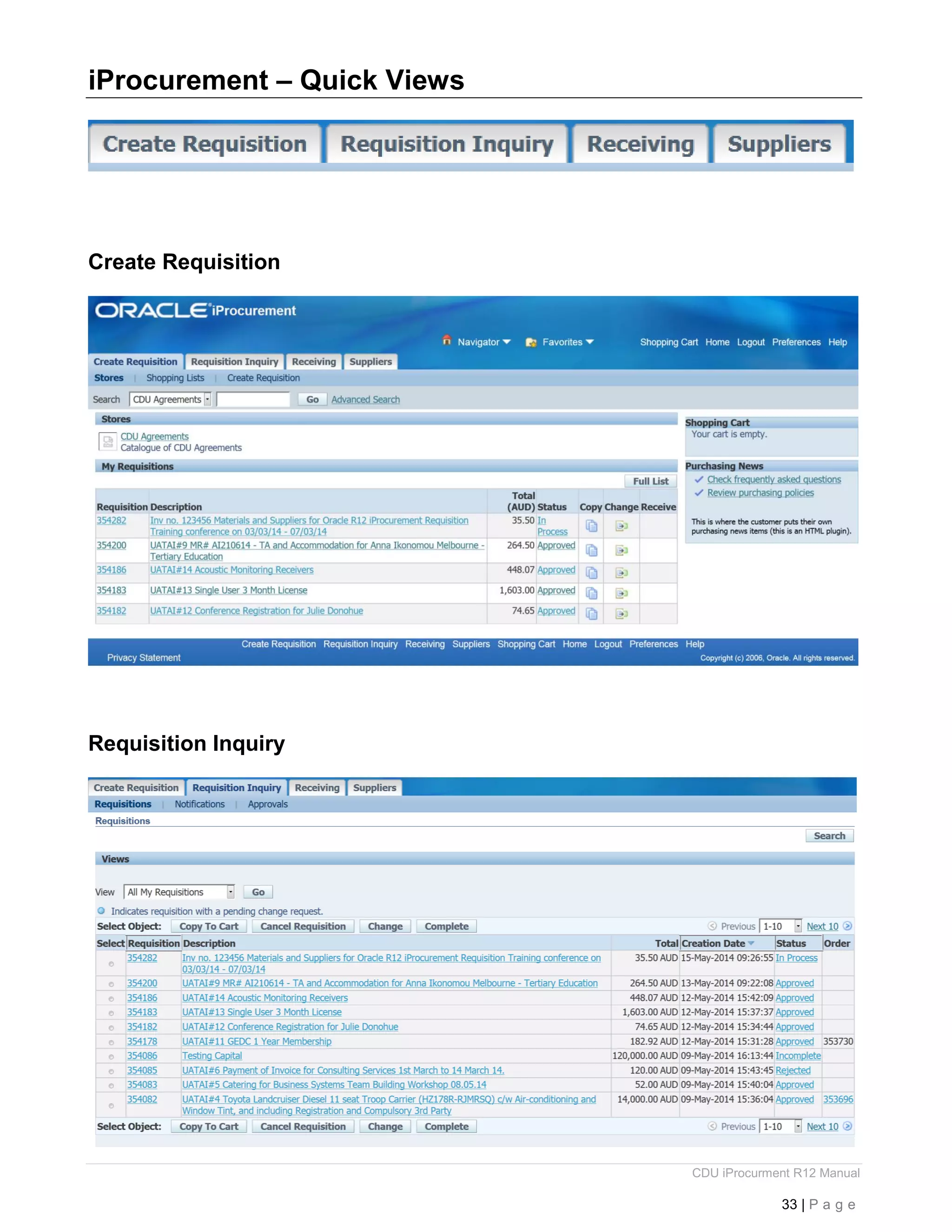Click the Navigator home icon
Image resolution: width=952 pixels, height=1232 pixels.
(447, 340)
